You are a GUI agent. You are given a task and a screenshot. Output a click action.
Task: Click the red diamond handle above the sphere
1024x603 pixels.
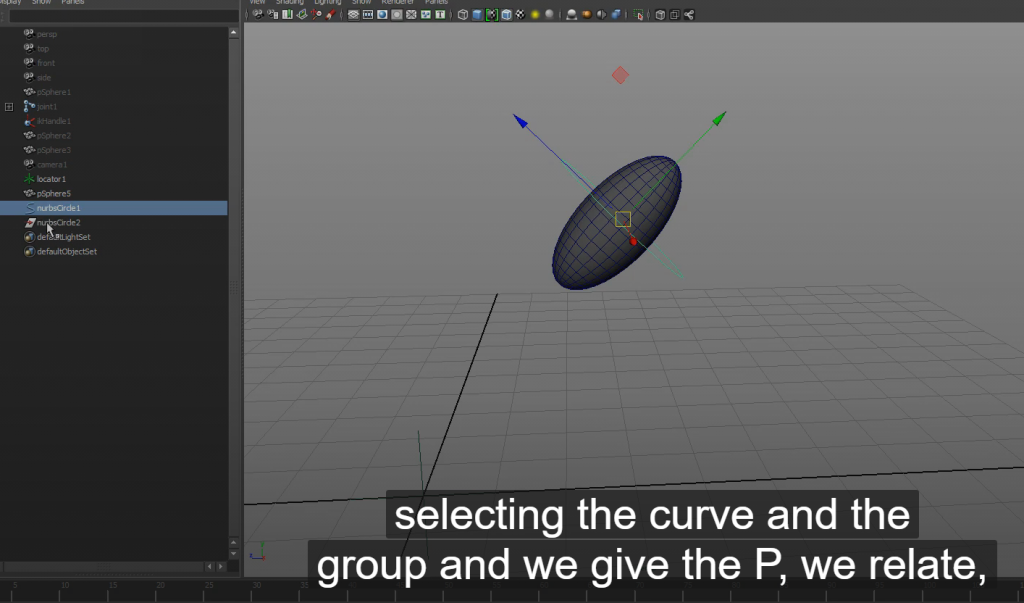620,75
